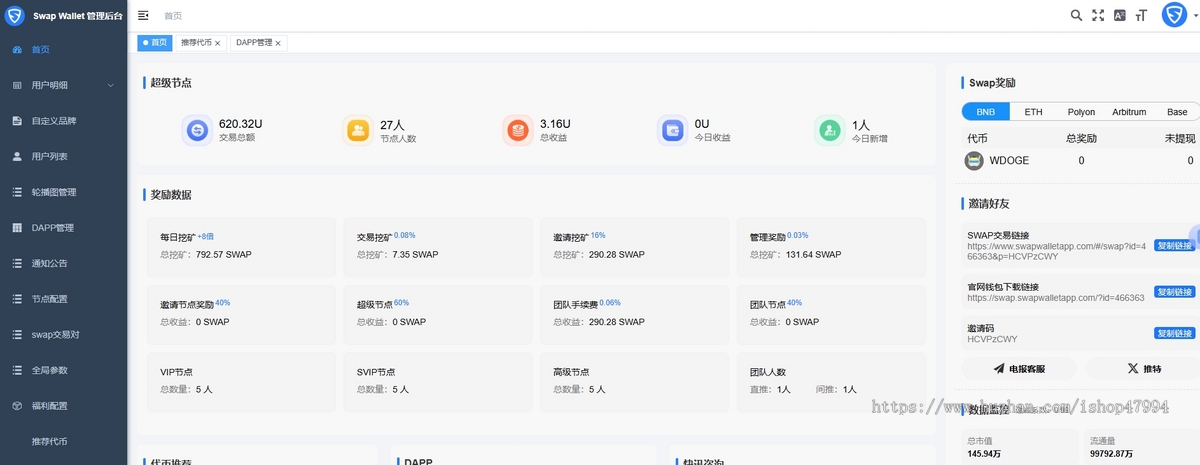Enter fullscreen with the expand icon
Image resolution: width=1200 pixels, height=465 pixels.
pyautogui.click(x=1098, y=15)
